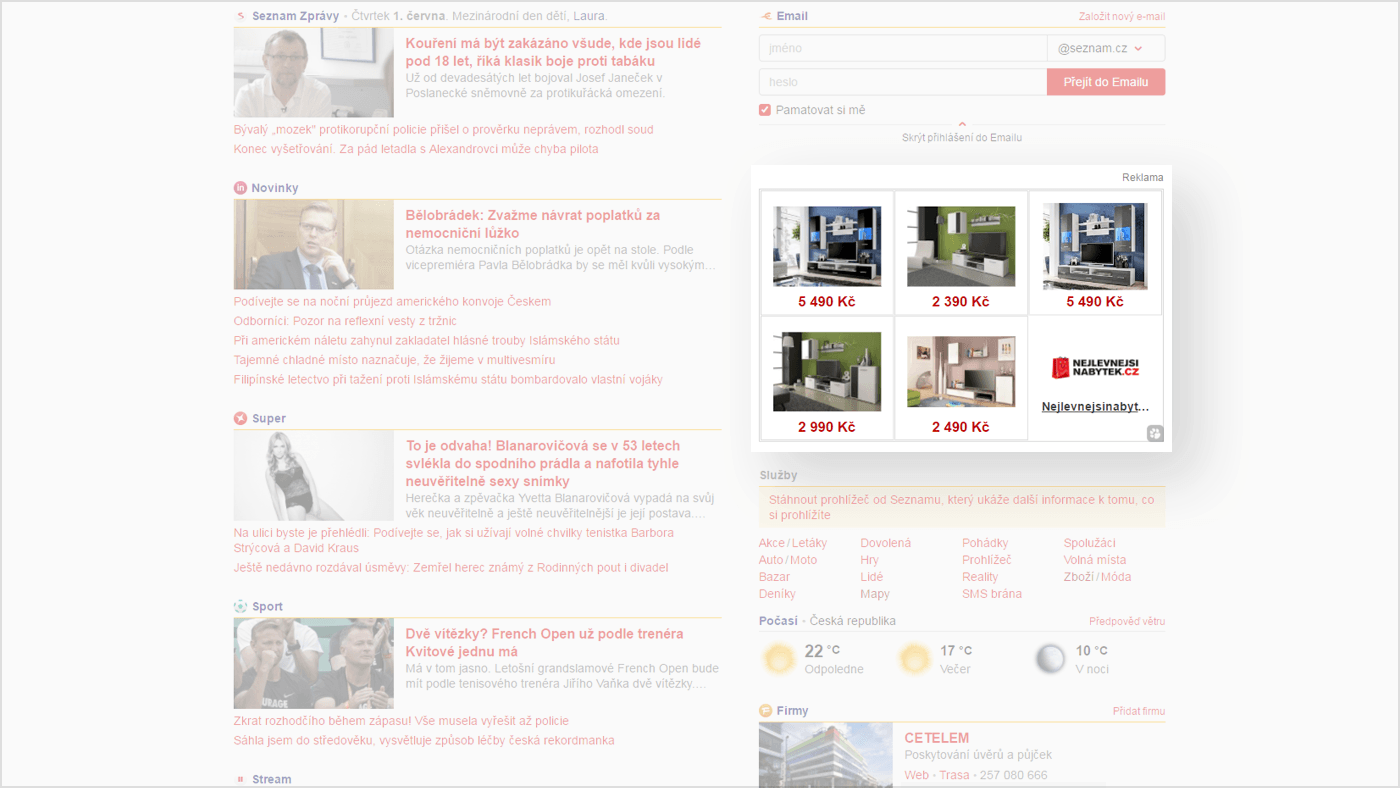Open the Pohádky services link
Viewport: 1400px width, 788px height.
(985, 543)
